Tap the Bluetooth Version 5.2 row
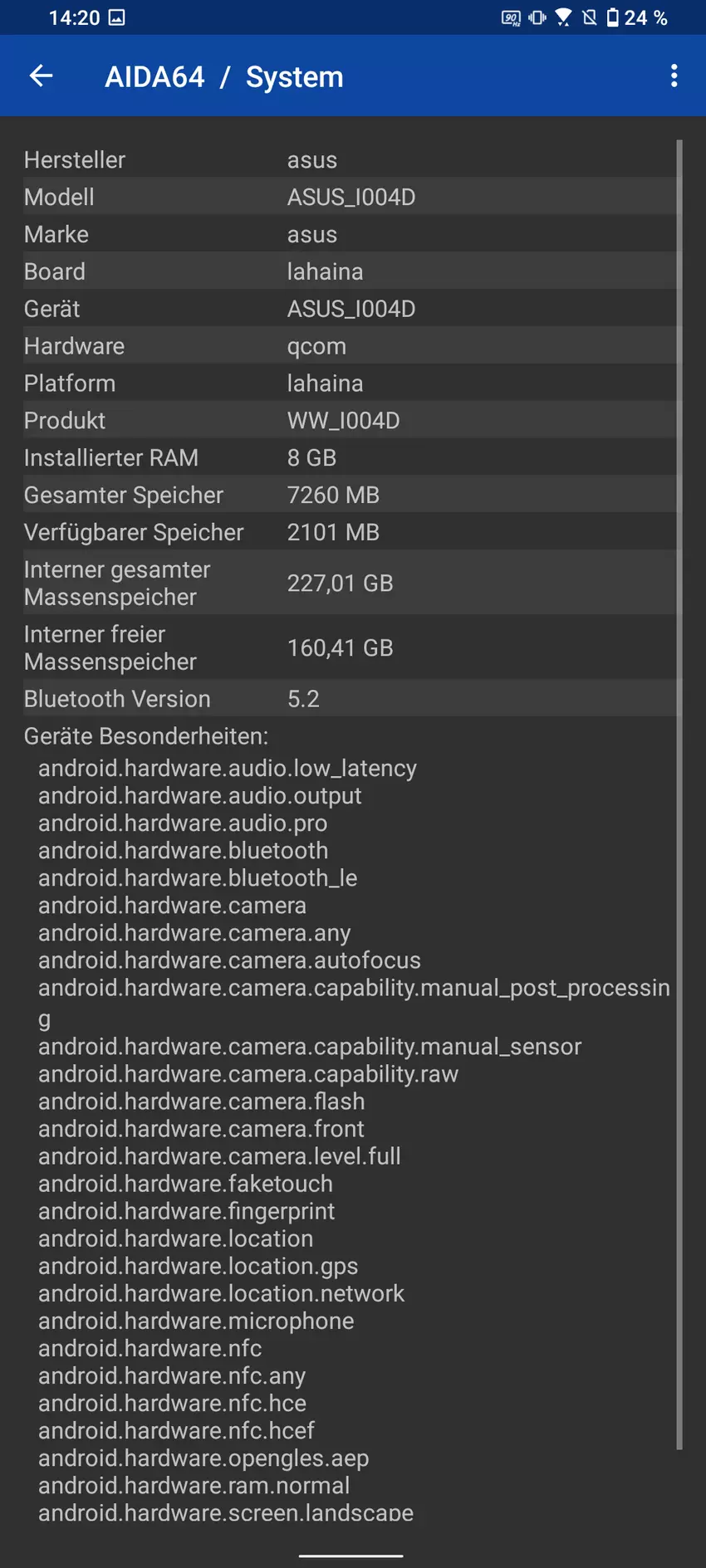The image size is (706, 1568). click(x=349, y=699)
